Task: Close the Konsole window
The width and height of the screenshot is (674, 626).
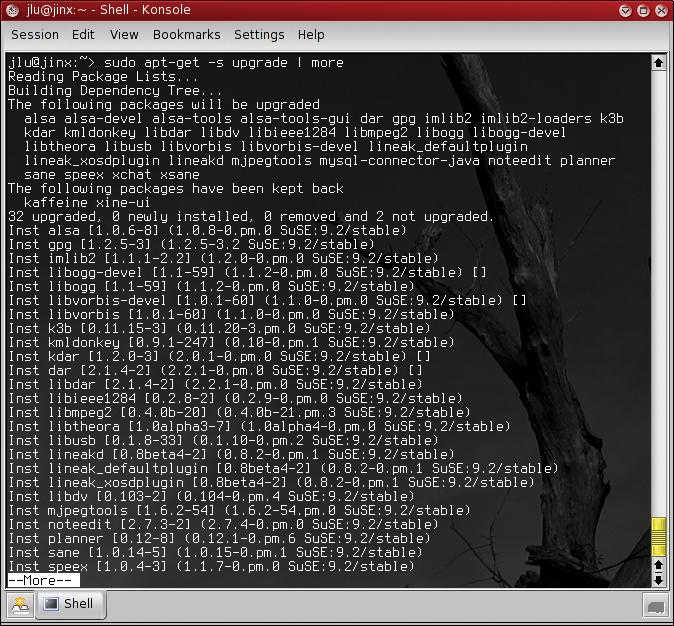Action: coord(661,10)
